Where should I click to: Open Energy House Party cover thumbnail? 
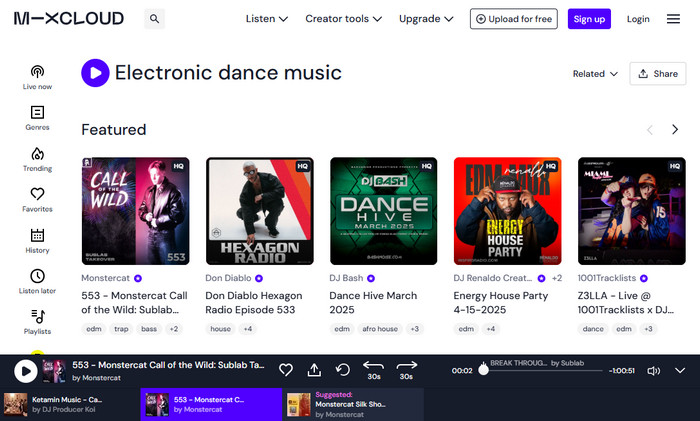[x=508, y=211]
